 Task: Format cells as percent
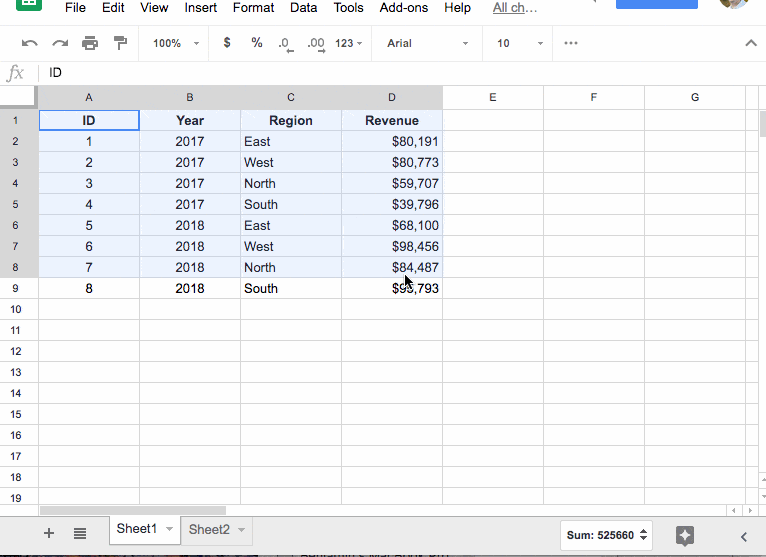[257, 43]
